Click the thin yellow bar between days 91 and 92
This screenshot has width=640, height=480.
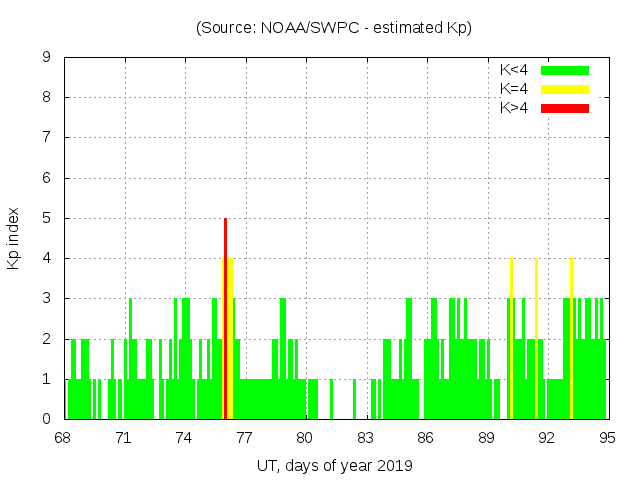pos(536,340)
